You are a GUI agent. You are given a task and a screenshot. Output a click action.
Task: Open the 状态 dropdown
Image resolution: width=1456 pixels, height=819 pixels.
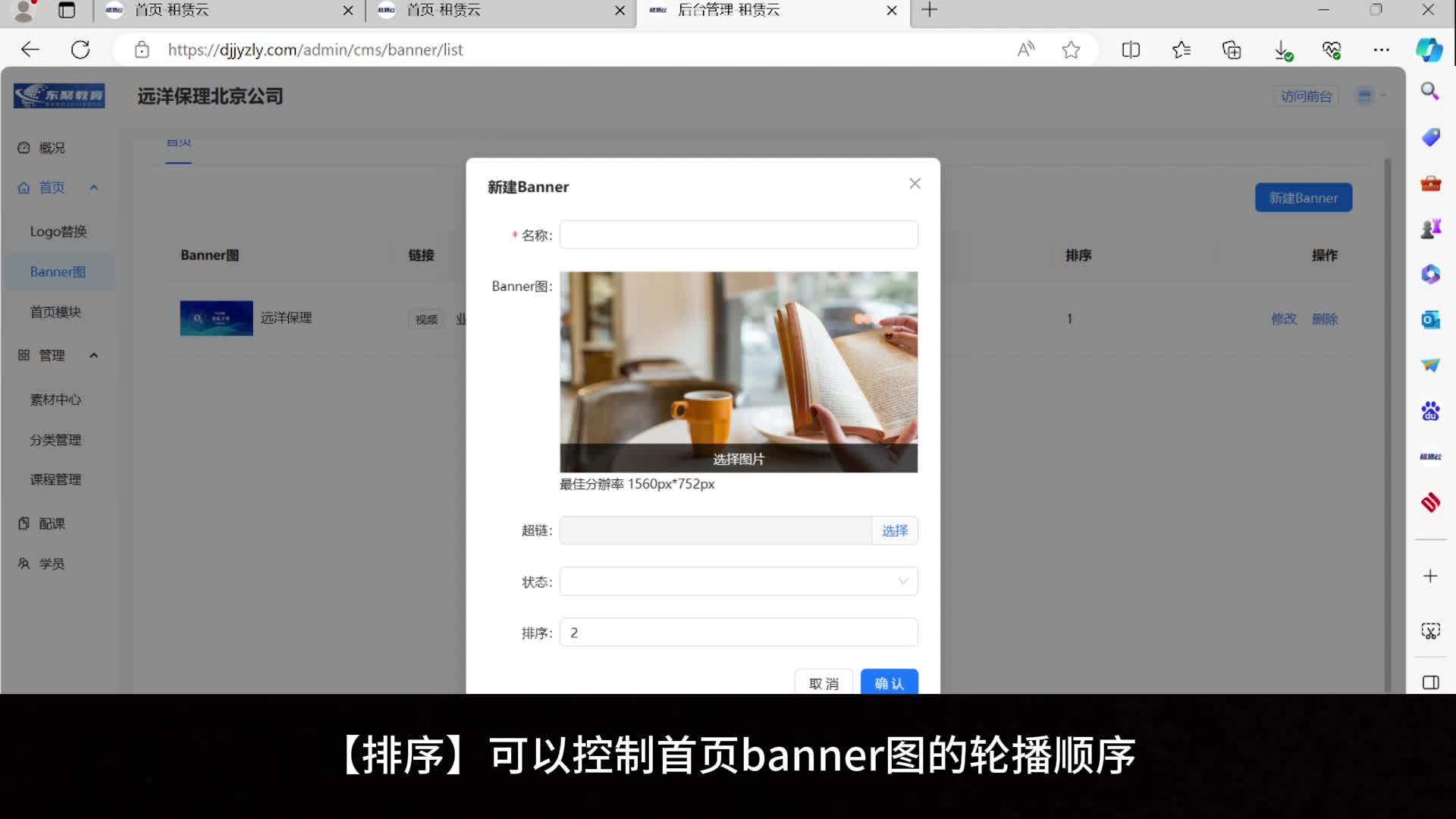click(738, 582)
